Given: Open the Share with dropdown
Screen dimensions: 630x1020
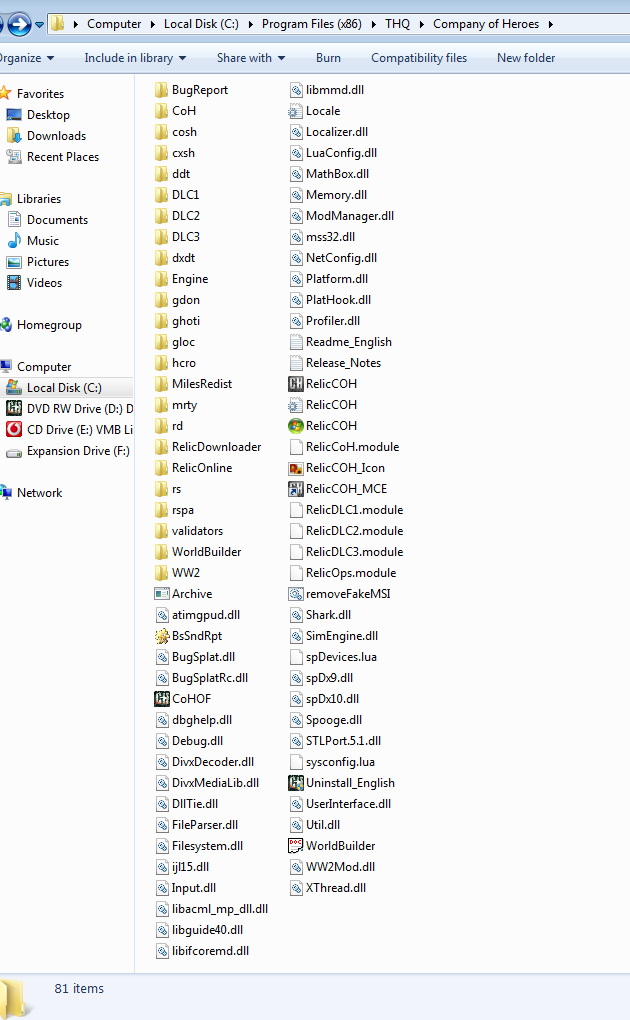Looking at the screenshot, I should tap(251, 58).
